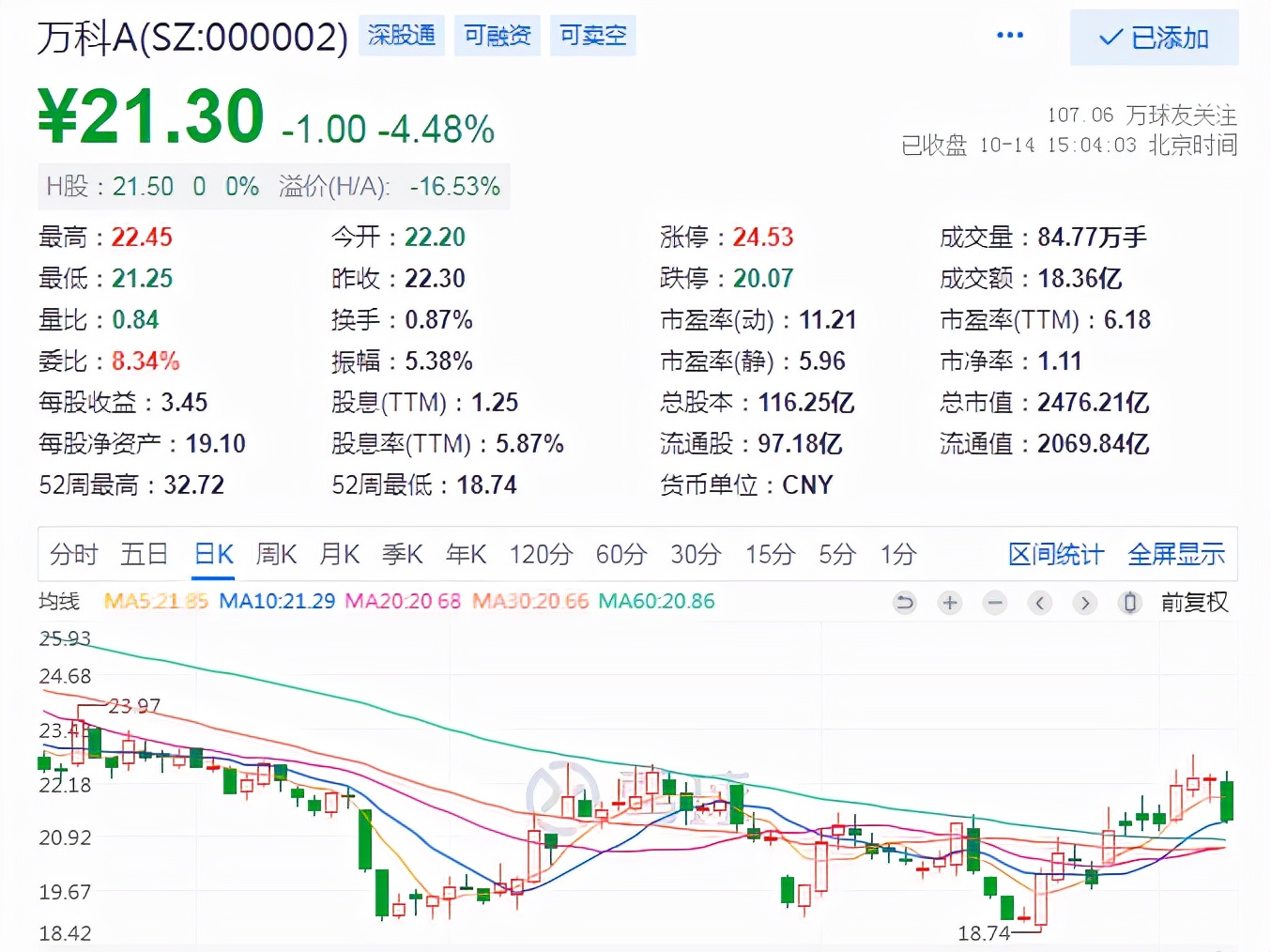
Task: Expand the 均线 indicator selector
Action: coord(60,601)
